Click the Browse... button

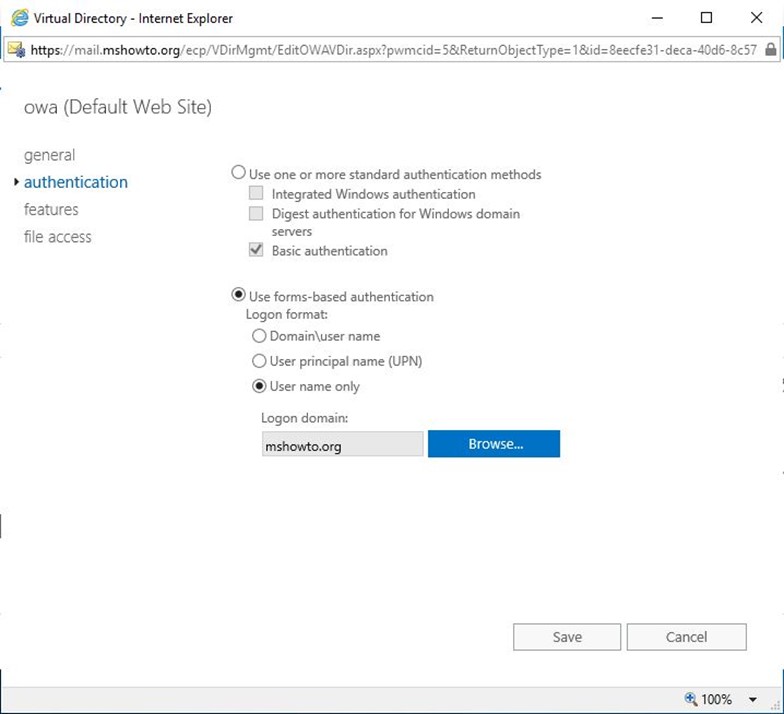tap(494, 444)
